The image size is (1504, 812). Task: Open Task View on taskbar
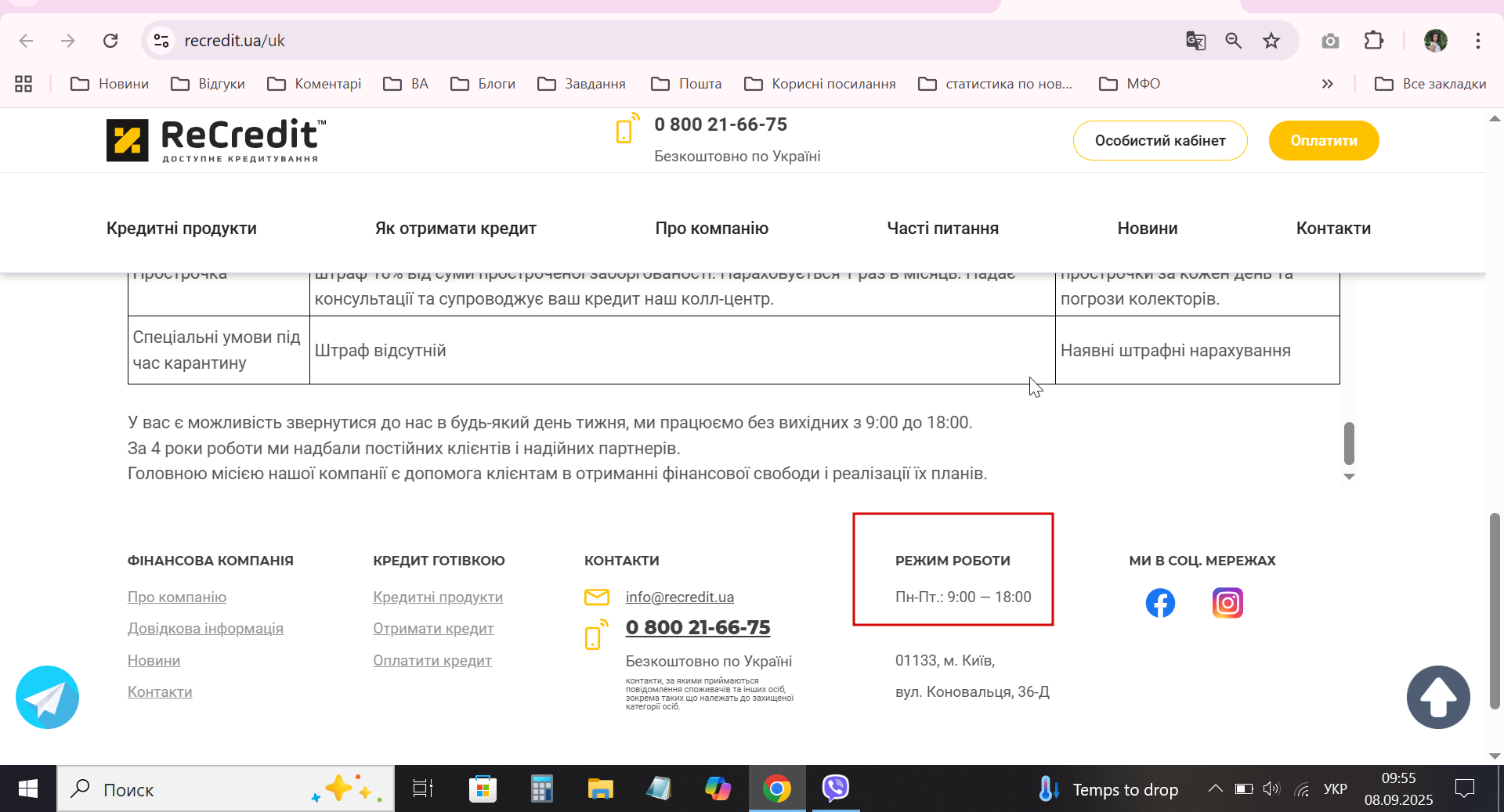click(x=423, y=789)
